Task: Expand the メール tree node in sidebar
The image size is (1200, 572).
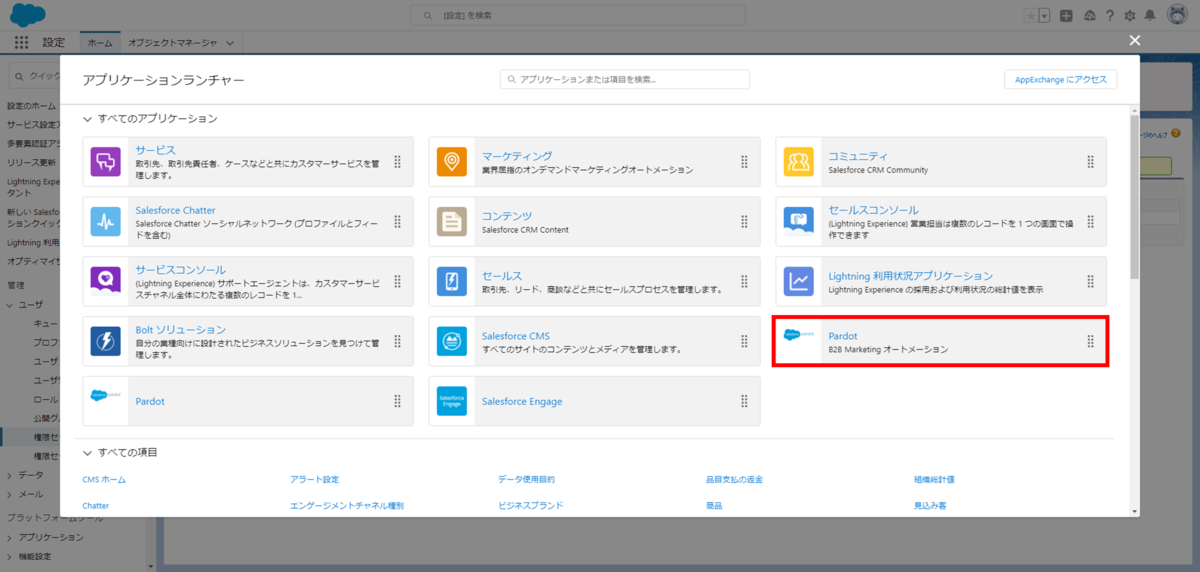Action: [10, 494]
